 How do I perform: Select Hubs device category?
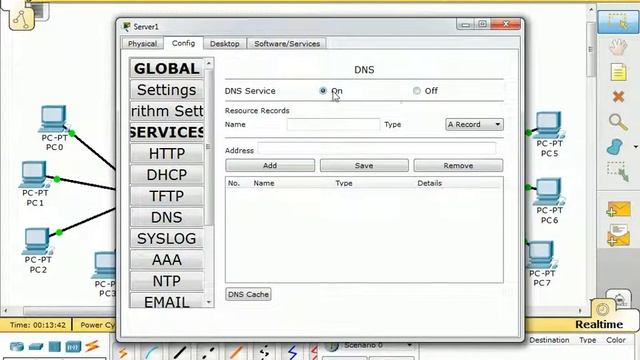coord(54,347)
